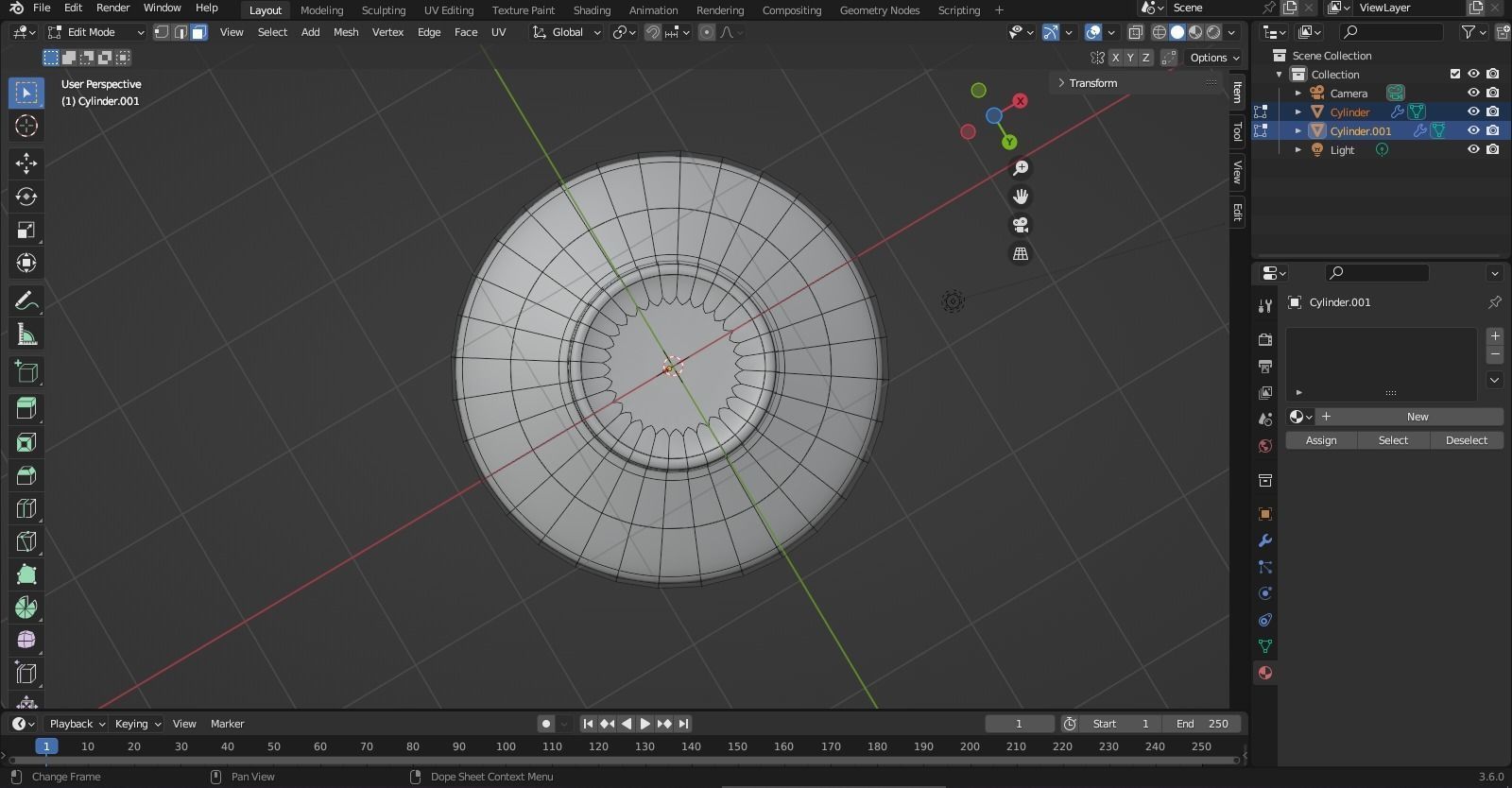
Task: Click the red X axis gizmo ball
Action: [1020, 101]
